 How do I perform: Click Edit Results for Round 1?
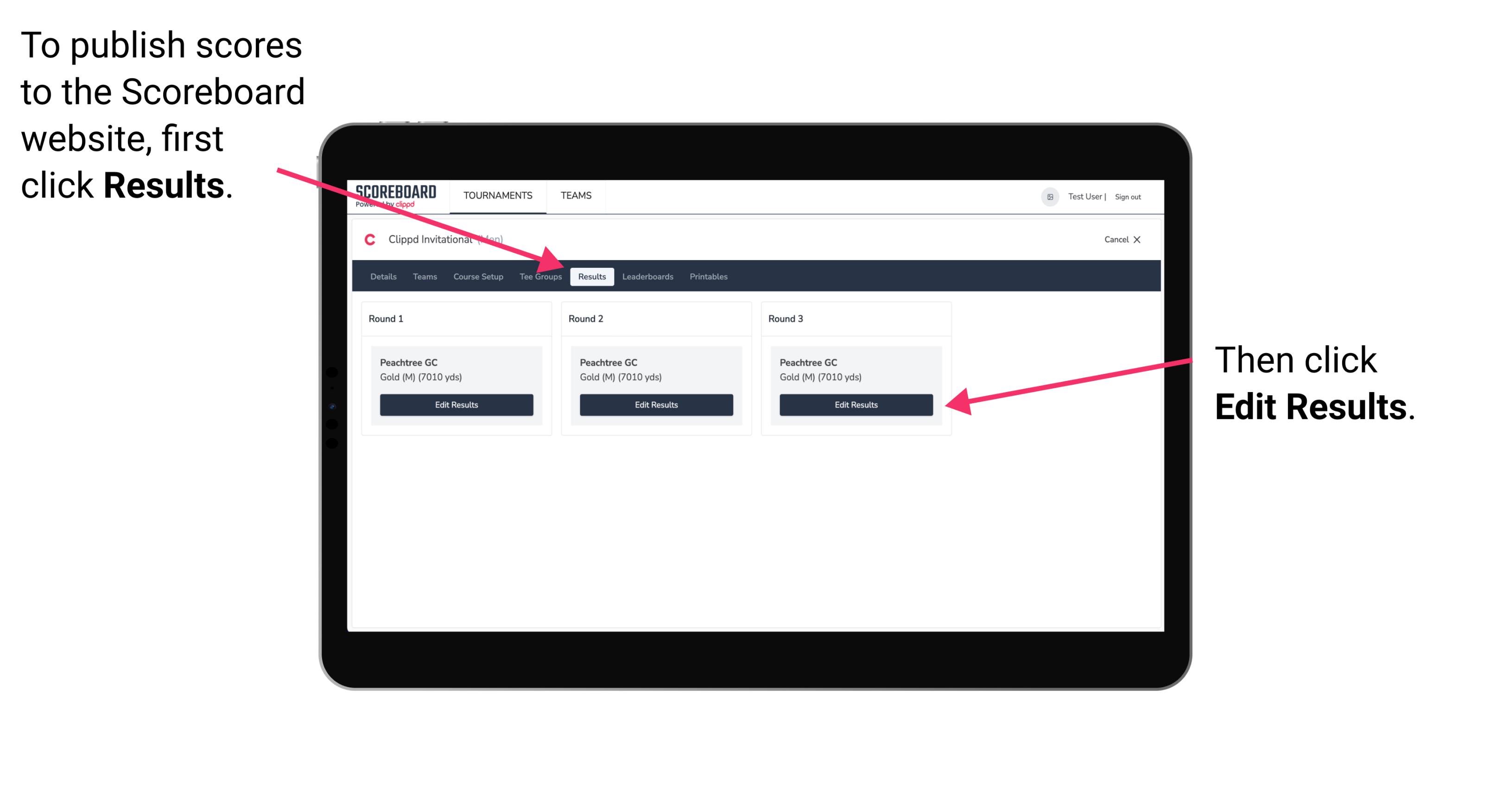(456, 404)
